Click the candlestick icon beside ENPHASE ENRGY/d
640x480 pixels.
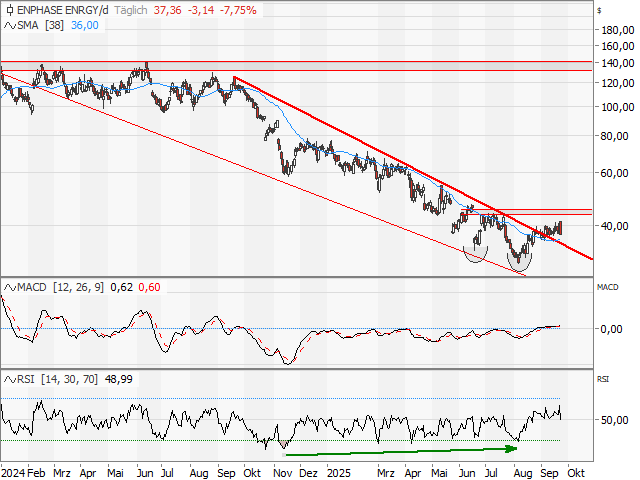click(x=9, y=10)
